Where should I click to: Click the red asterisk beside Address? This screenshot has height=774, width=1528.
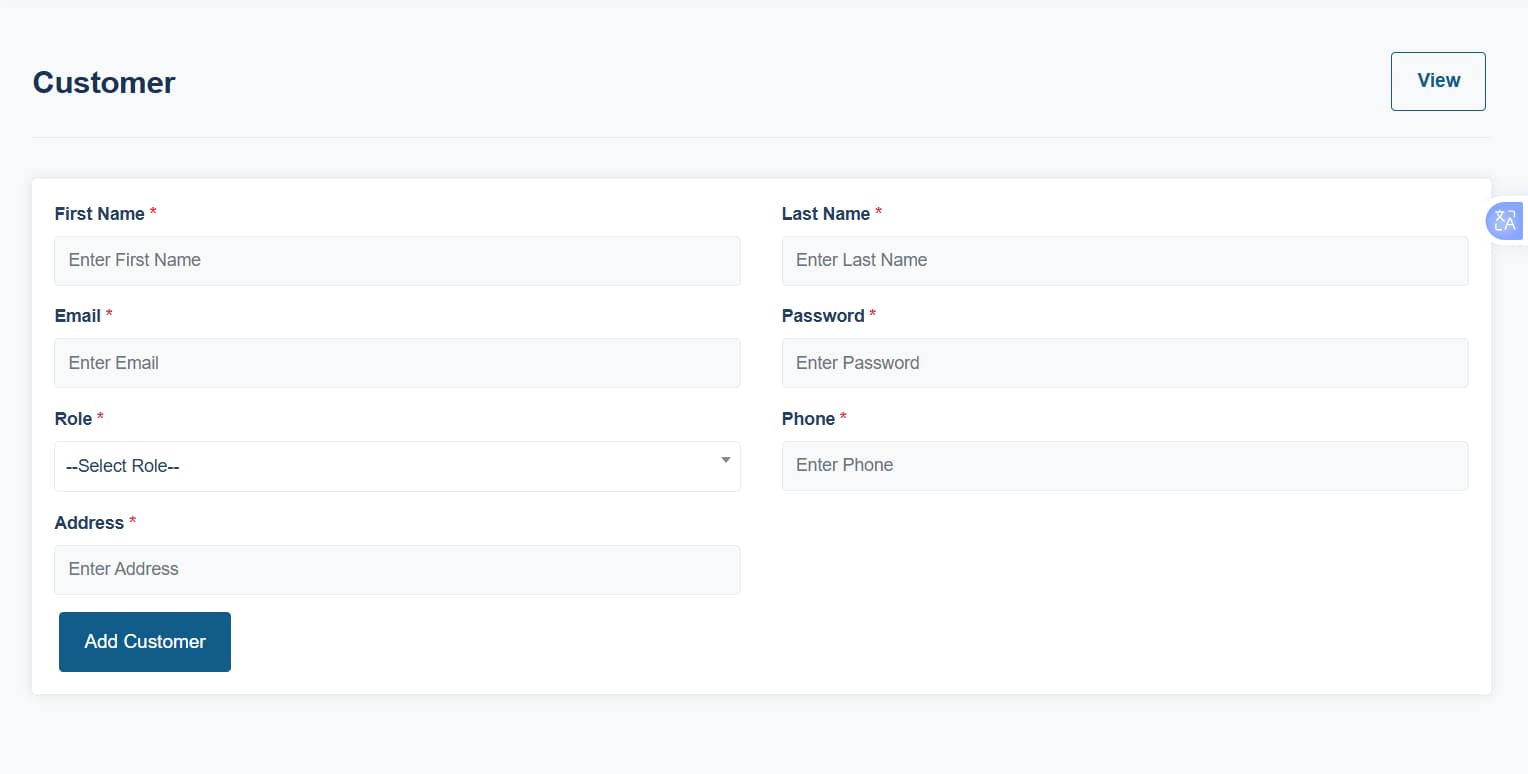(x=132, y=522)
